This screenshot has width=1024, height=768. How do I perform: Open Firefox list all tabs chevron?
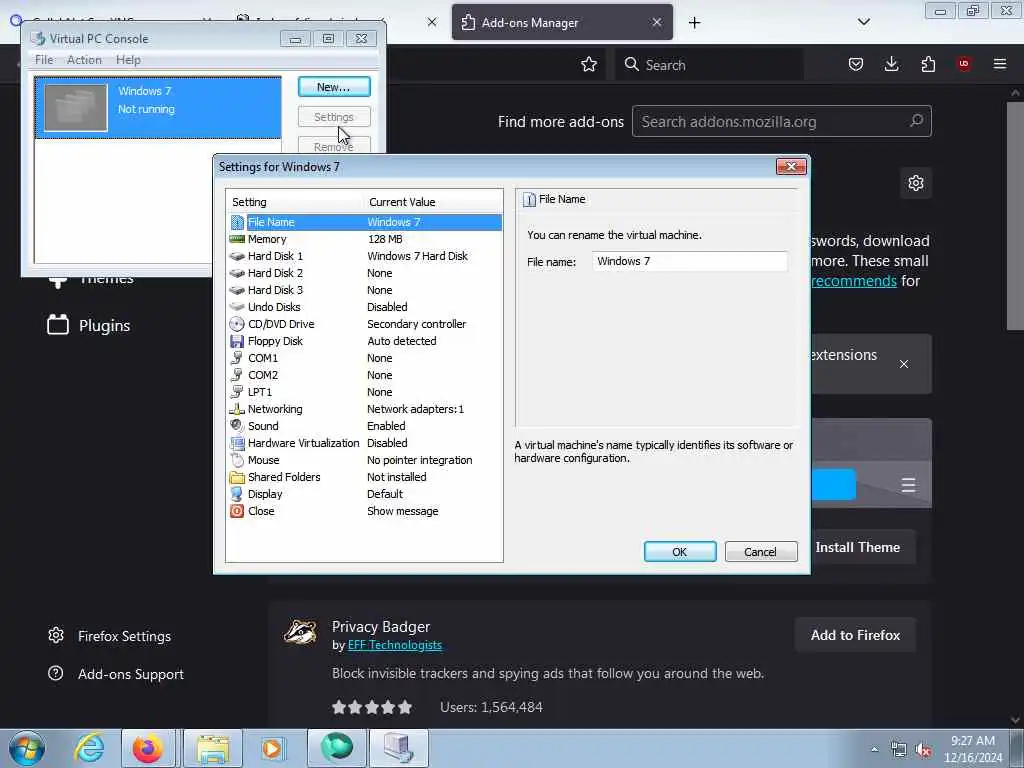click(864, 22)
